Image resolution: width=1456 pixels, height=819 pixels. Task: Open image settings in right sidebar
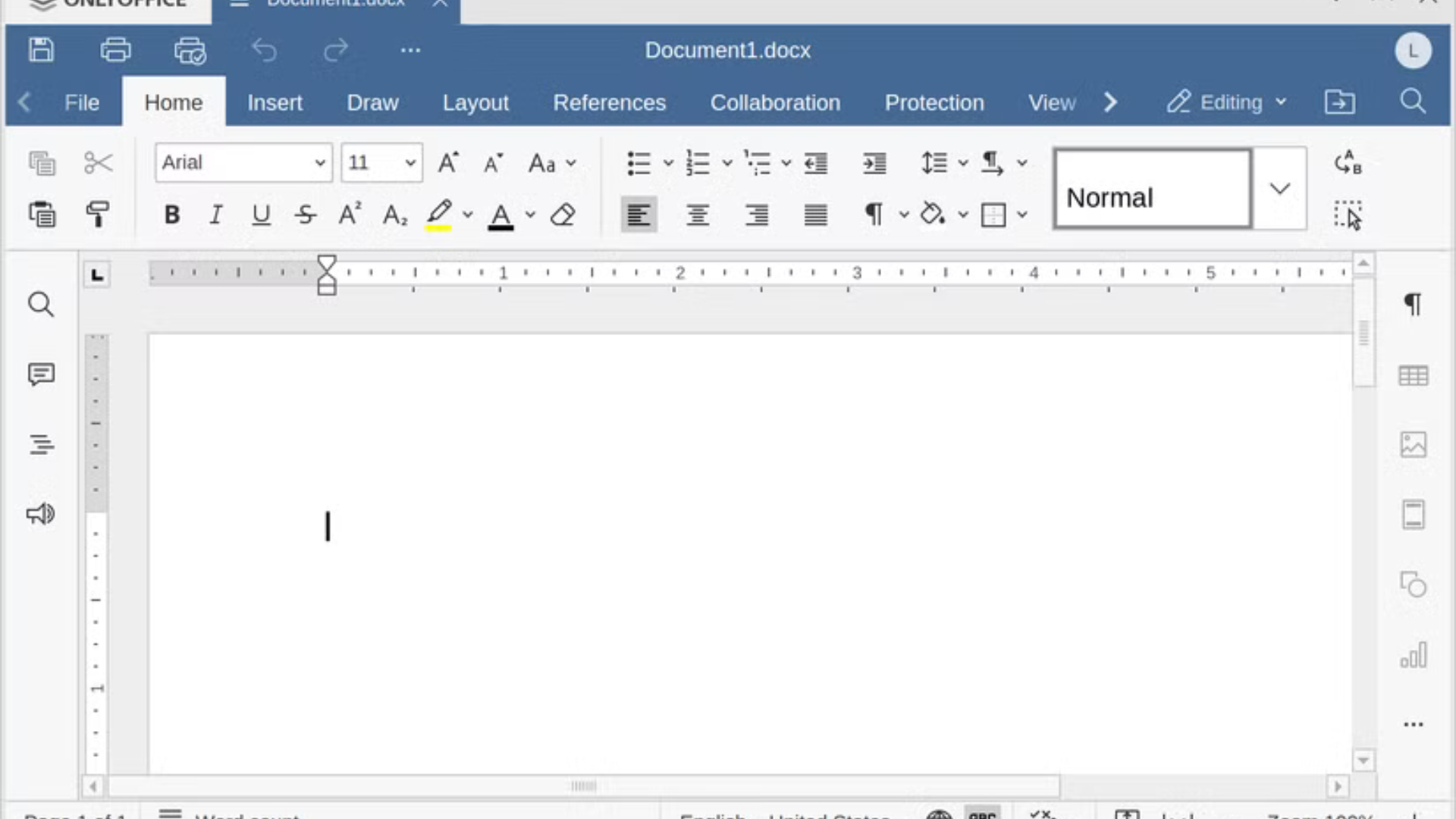pyautogui.click(x=1413, y=444)
